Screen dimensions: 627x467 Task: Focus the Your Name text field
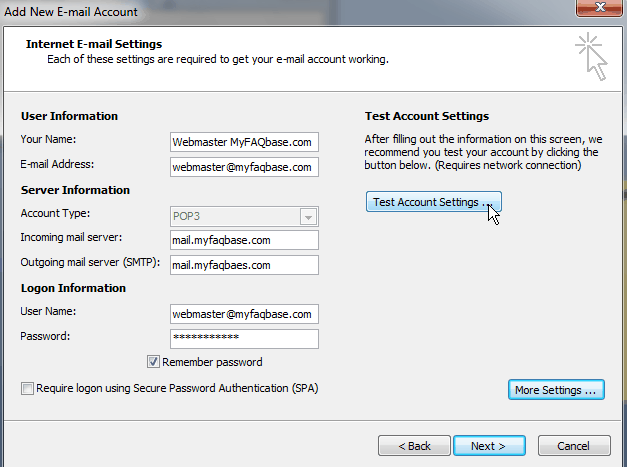coord(244,142)
